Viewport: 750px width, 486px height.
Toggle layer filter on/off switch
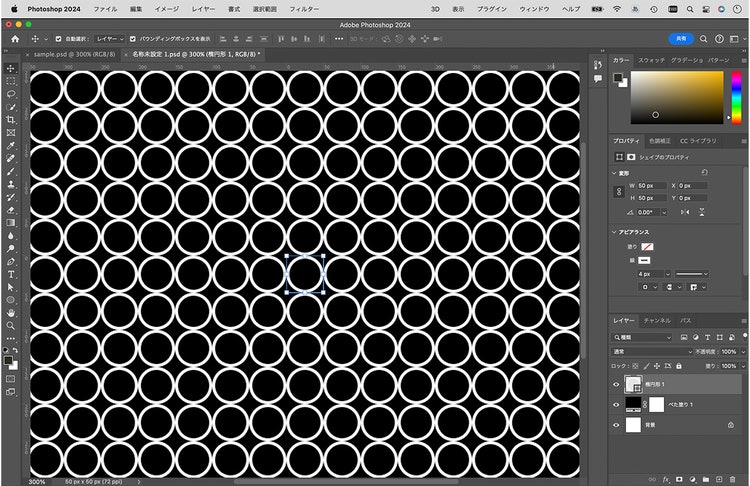tap(745, 336)
